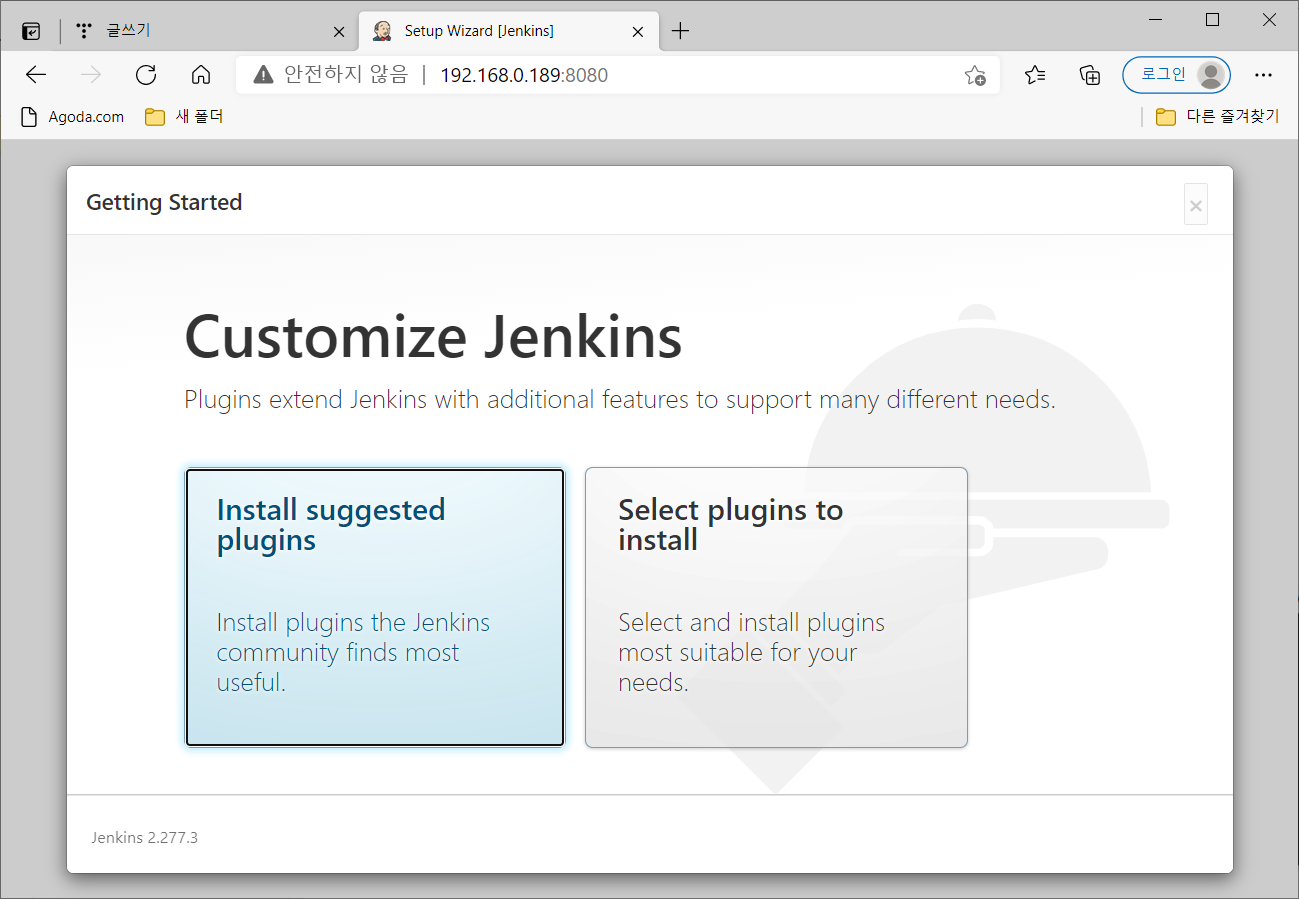Viewport: 1299px width, 899px height.
Task: Open a new browser tab
Action: (680, 31)
